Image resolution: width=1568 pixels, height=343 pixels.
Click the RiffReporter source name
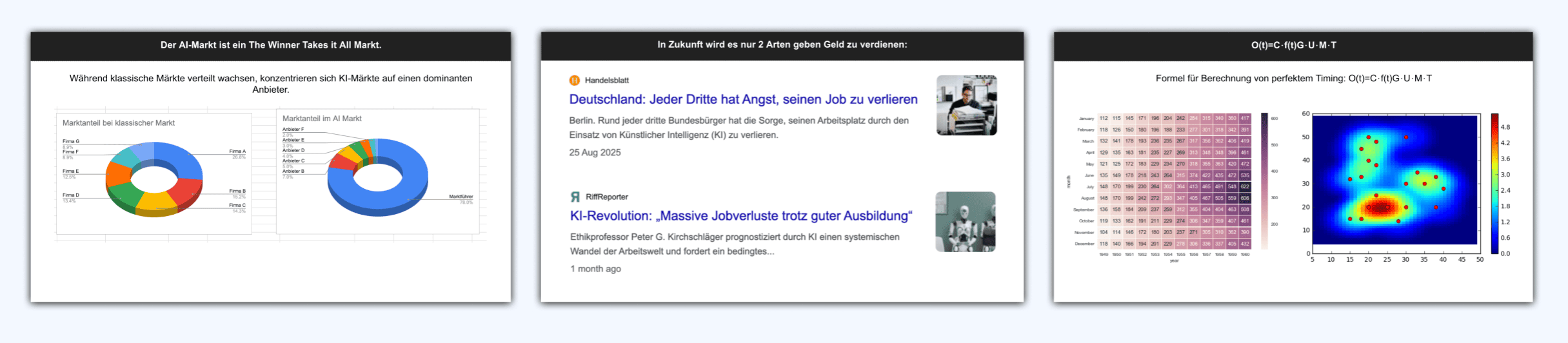tap(606, 197)
